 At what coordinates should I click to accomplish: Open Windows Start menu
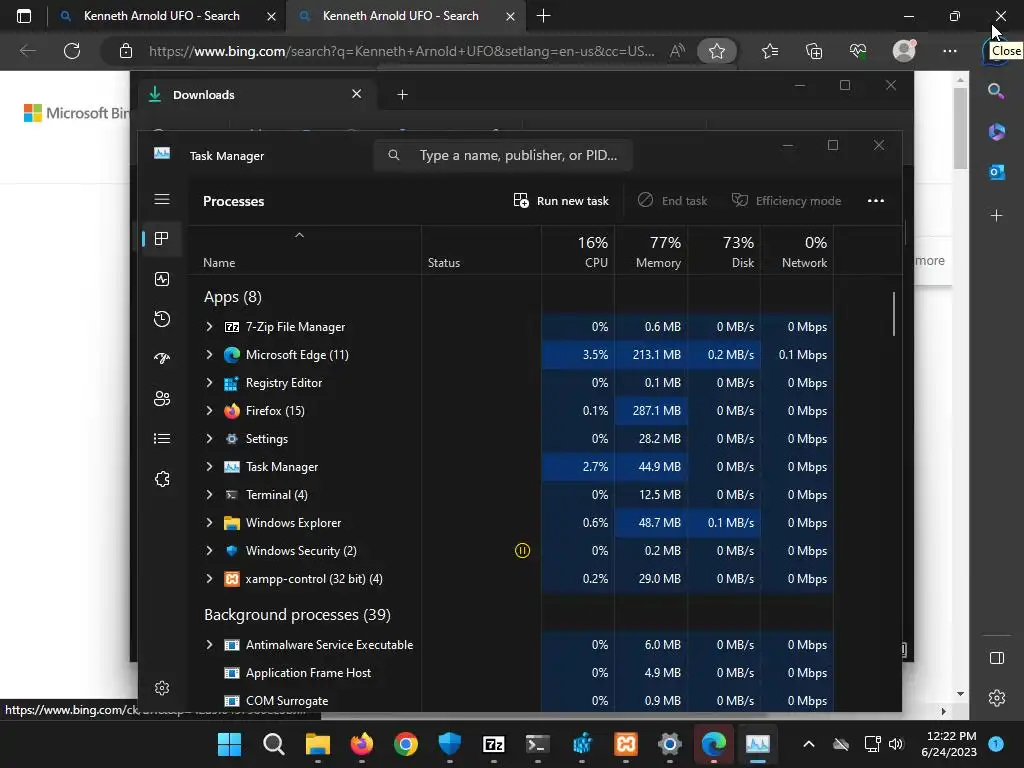[229, 744]
